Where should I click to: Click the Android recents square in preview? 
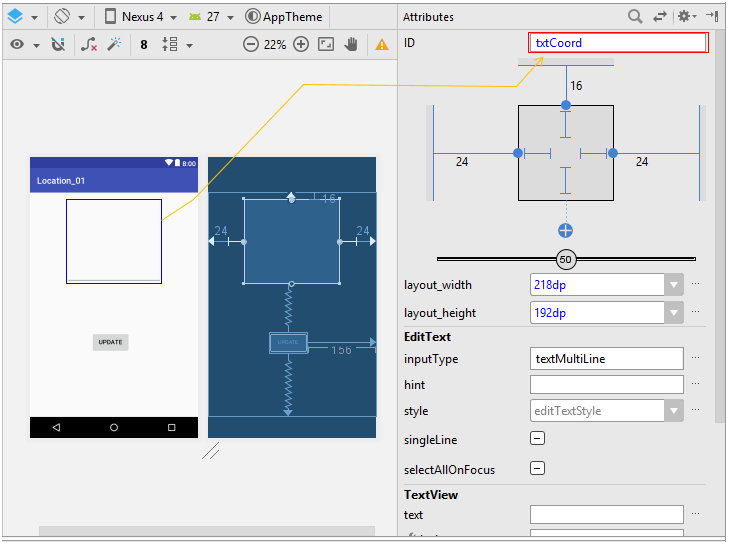pos(172,427)
